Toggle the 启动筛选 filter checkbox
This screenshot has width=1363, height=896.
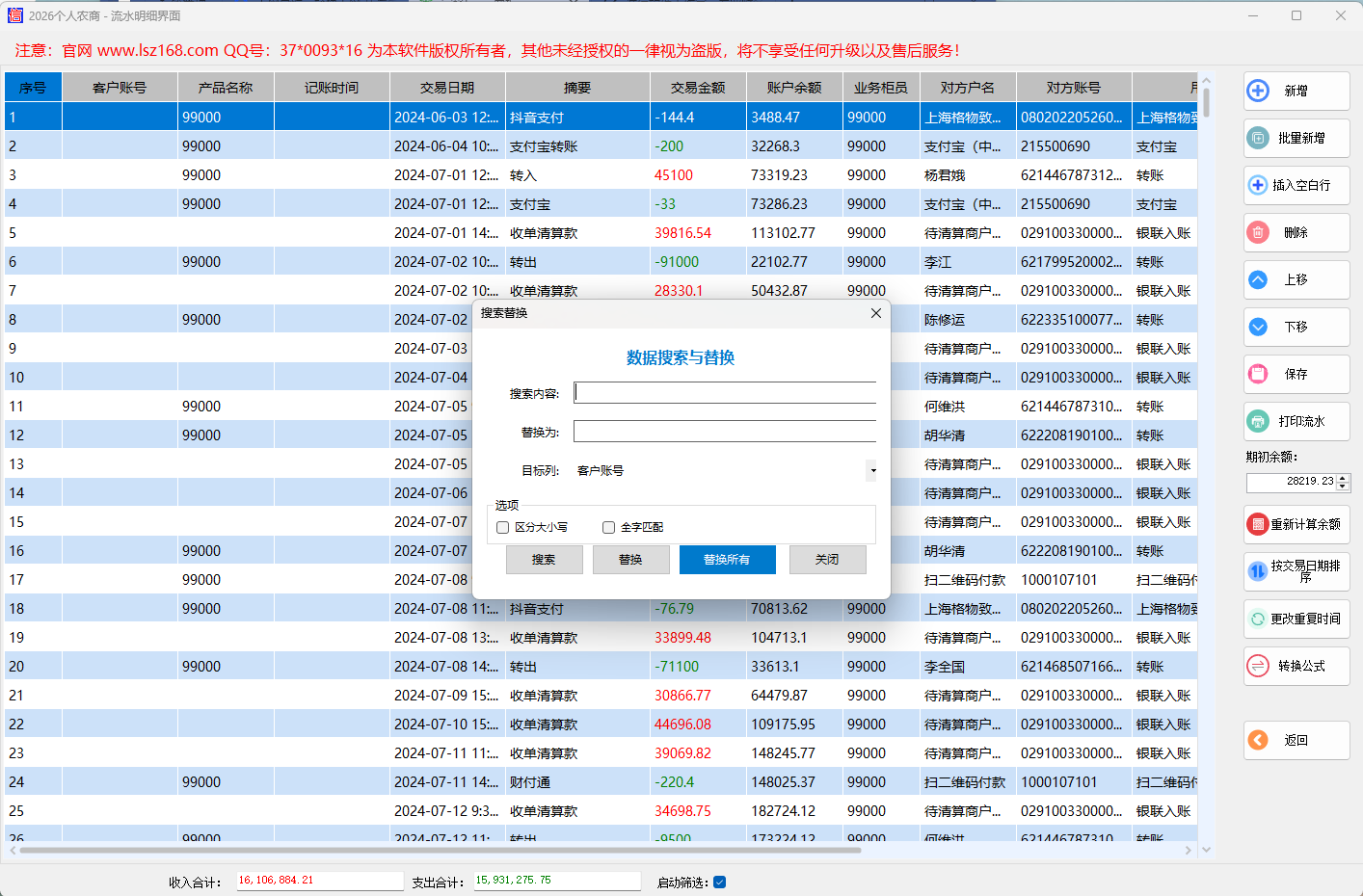pos(719,882)
